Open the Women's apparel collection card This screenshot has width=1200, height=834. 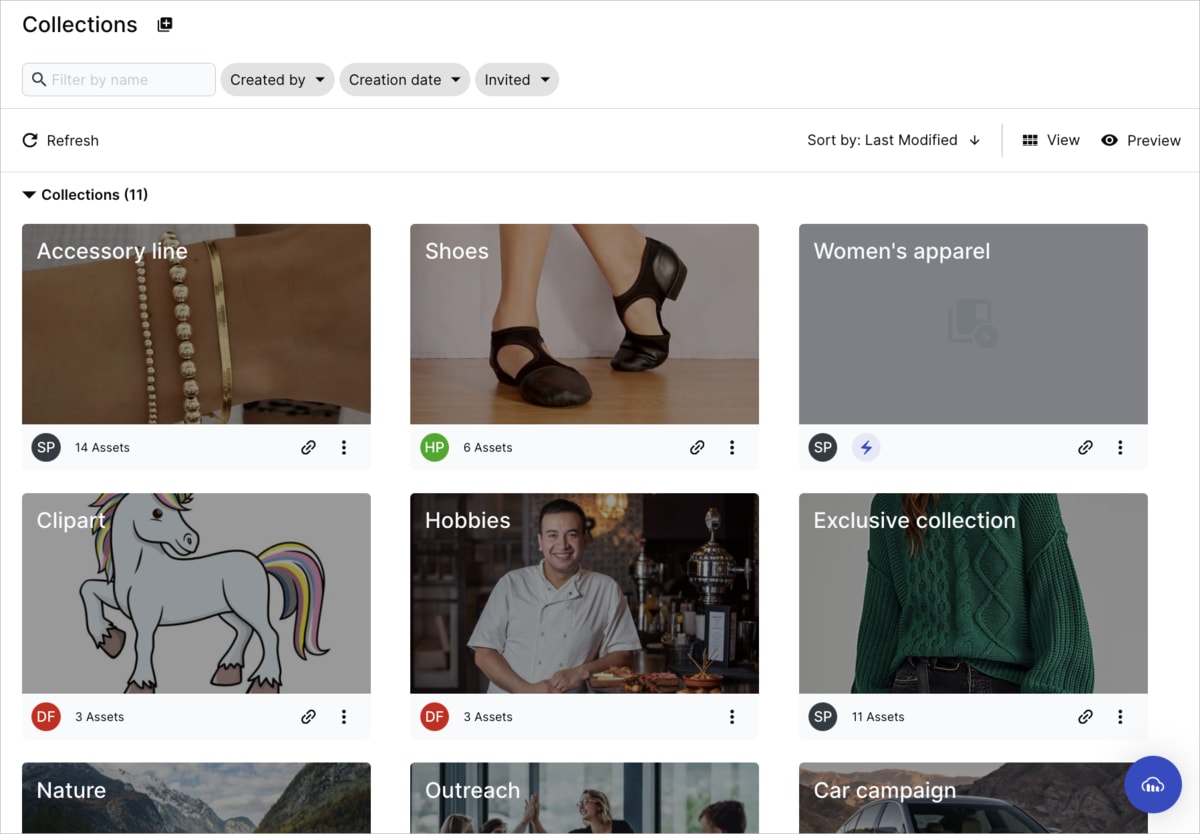pos(973,324)
